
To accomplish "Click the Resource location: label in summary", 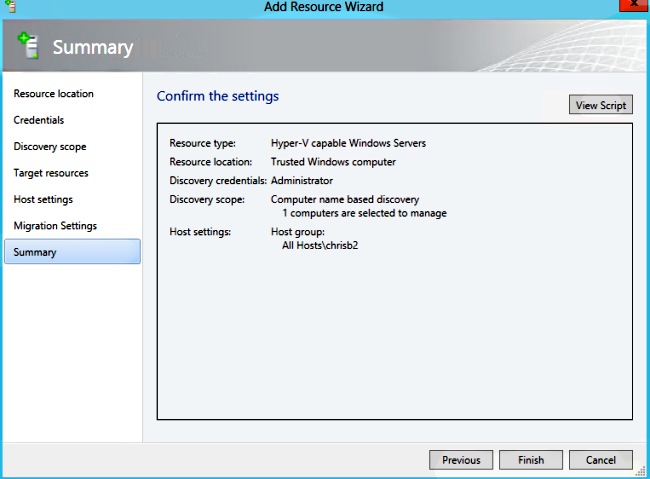I will (x=211, y=162).
